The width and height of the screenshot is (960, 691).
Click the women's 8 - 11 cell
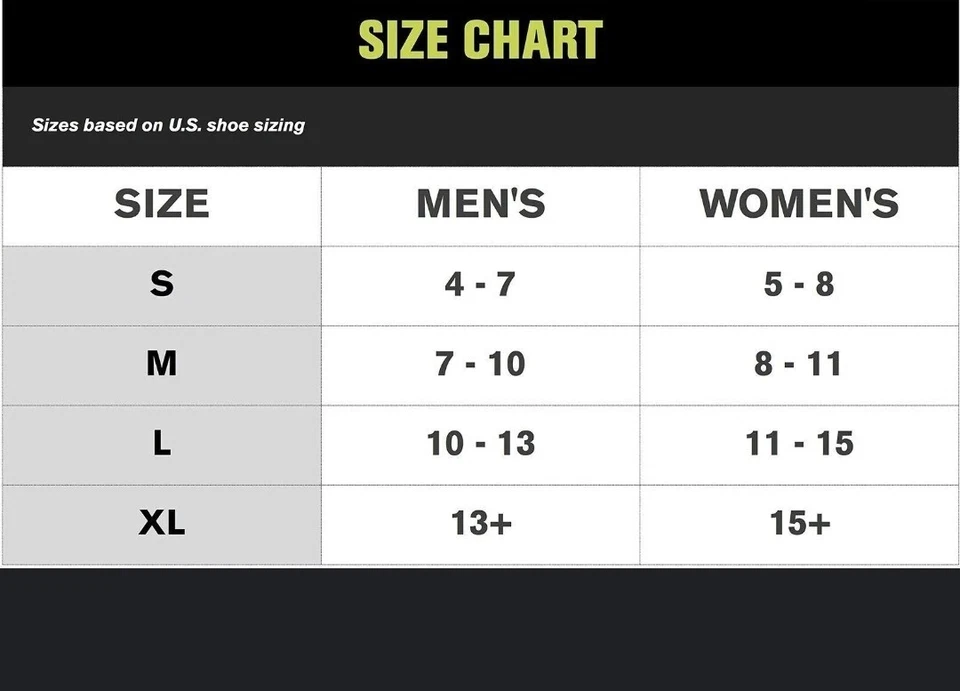coord(799,364)
